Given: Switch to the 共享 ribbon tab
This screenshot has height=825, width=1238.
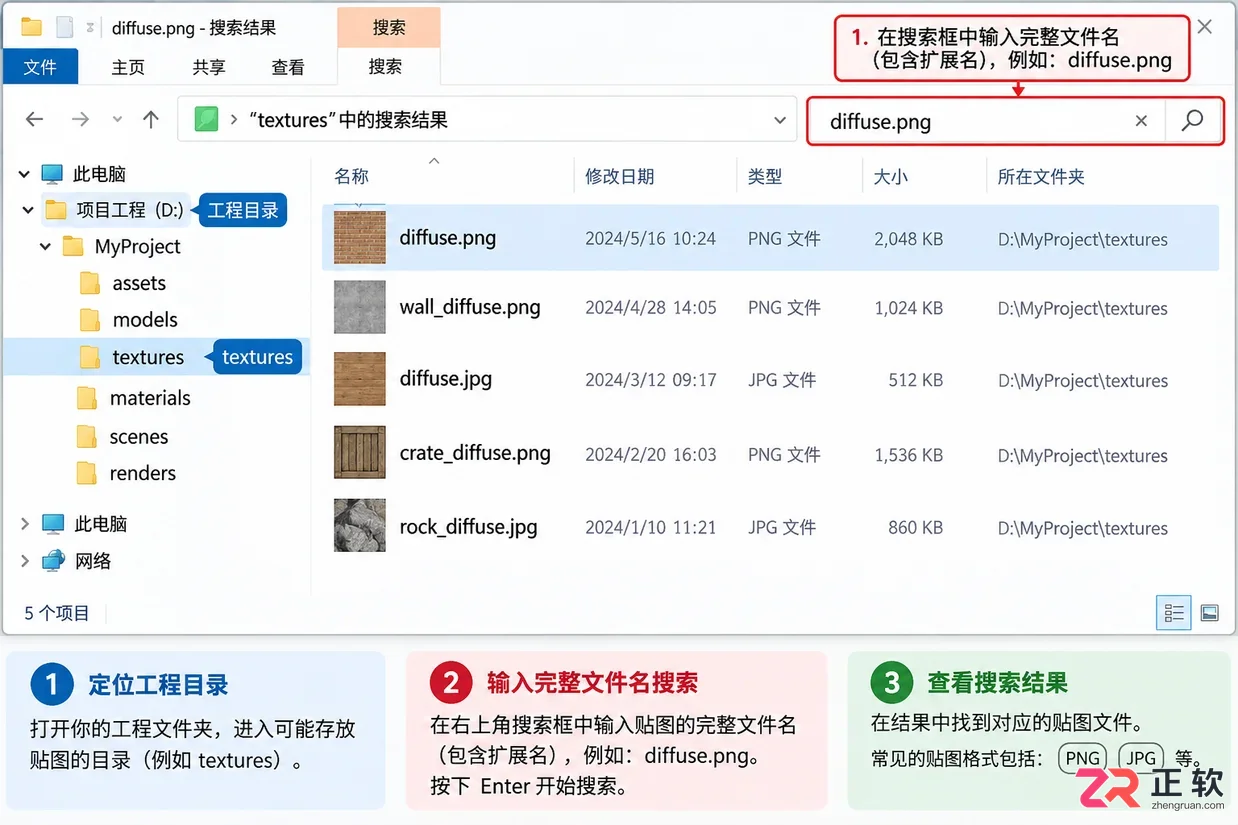Looking at the screenshot, I should point(209,67).
